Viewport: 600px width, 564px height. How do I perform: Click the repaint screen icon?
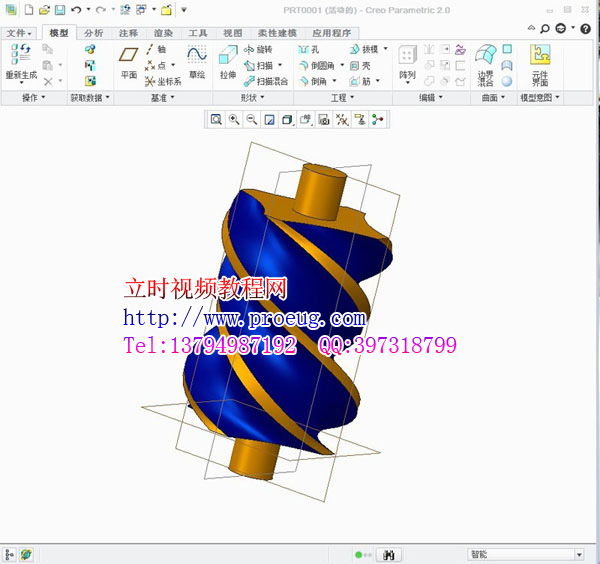point(269,120)
